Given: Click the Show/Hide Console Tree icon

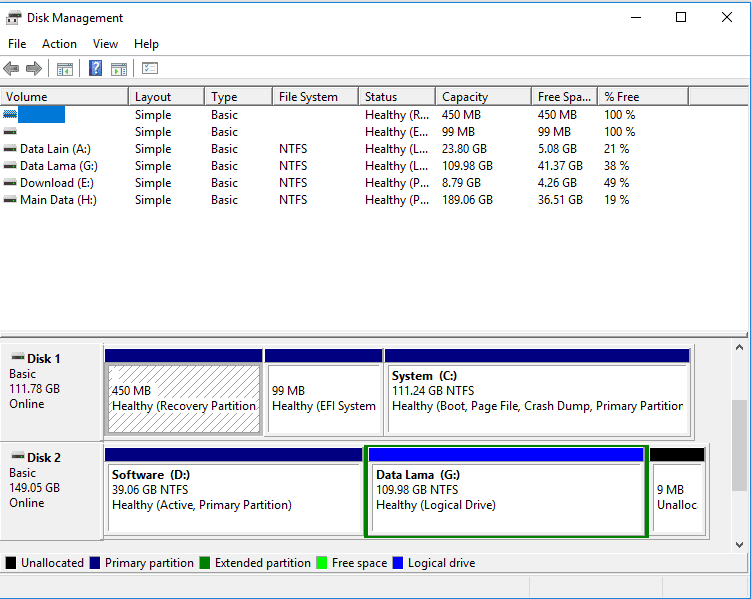Looking at the screenshot, I should click(x=65, y=69).
